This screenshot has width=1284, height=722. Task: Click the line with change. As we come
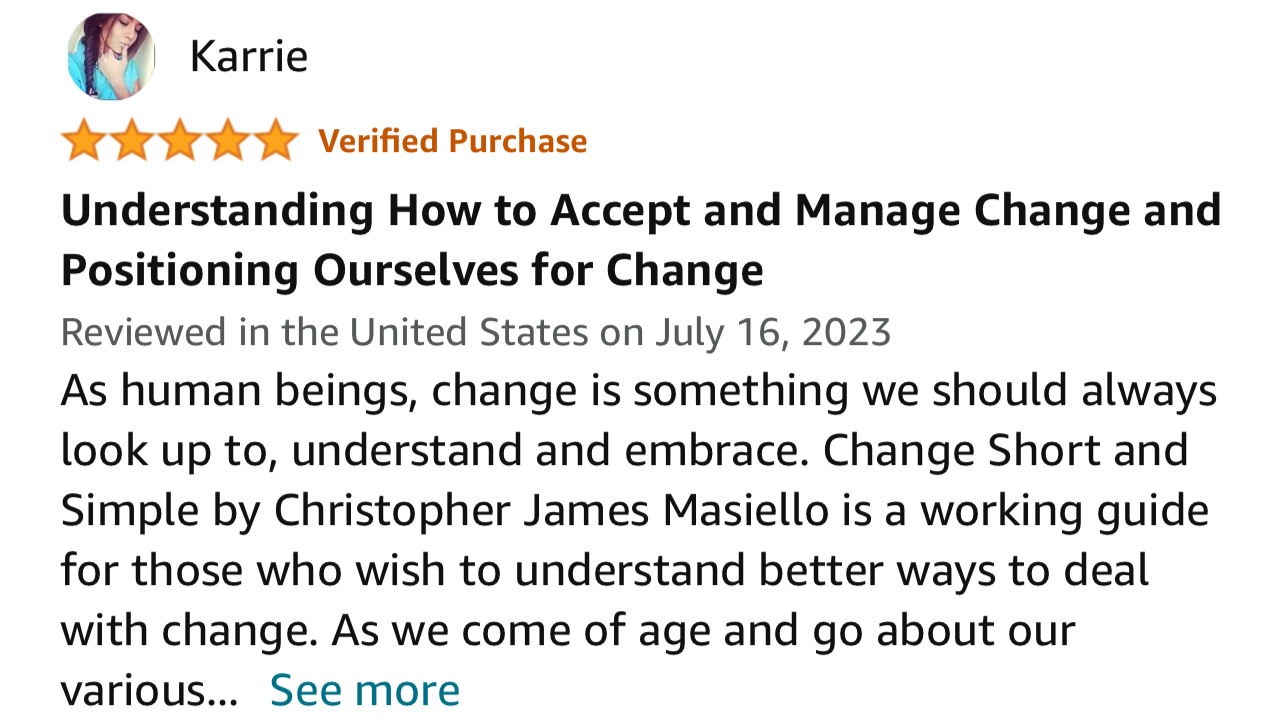[x=568, y=631]
